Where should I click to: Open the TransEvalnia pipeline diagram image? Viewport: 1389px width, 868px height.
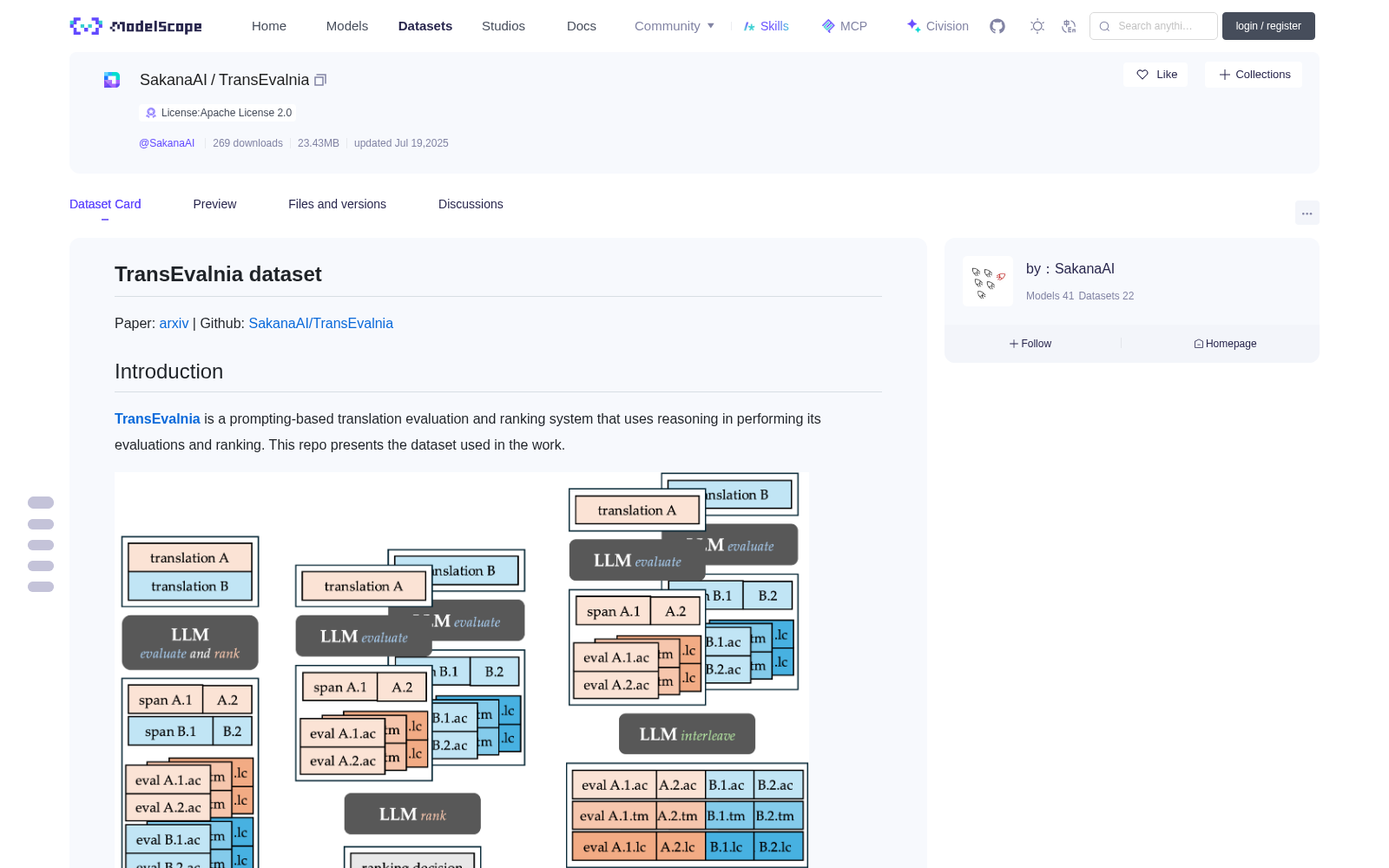462,670
